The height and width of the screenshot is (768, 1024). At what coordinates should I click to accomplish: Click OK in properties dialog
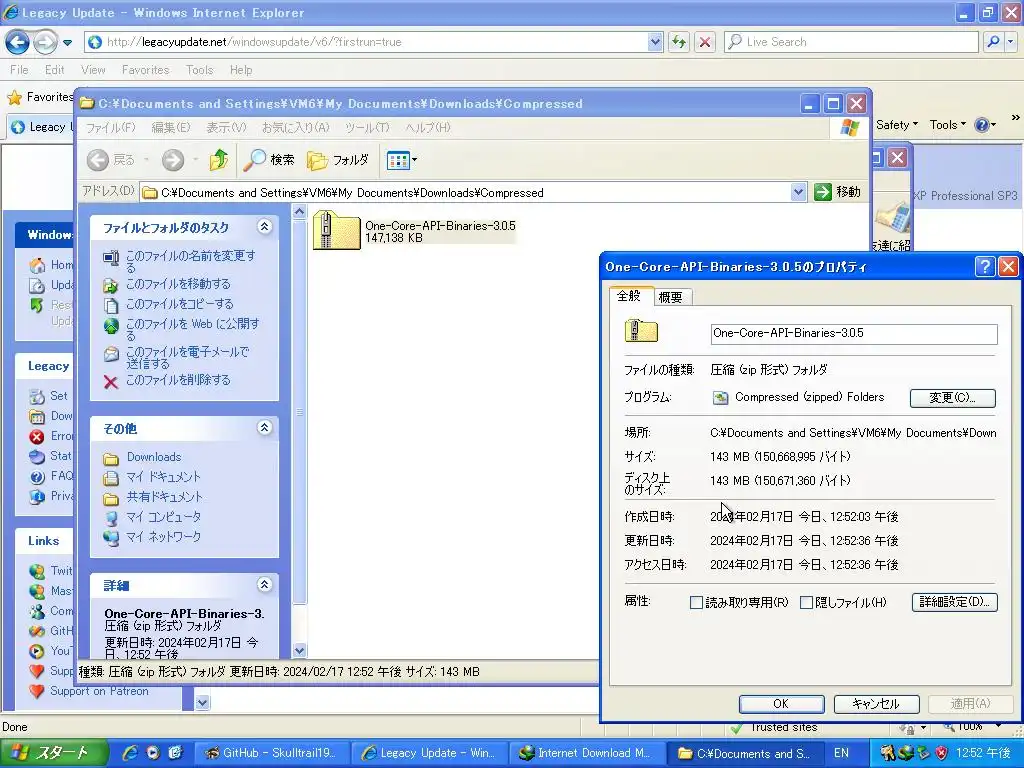781,704
